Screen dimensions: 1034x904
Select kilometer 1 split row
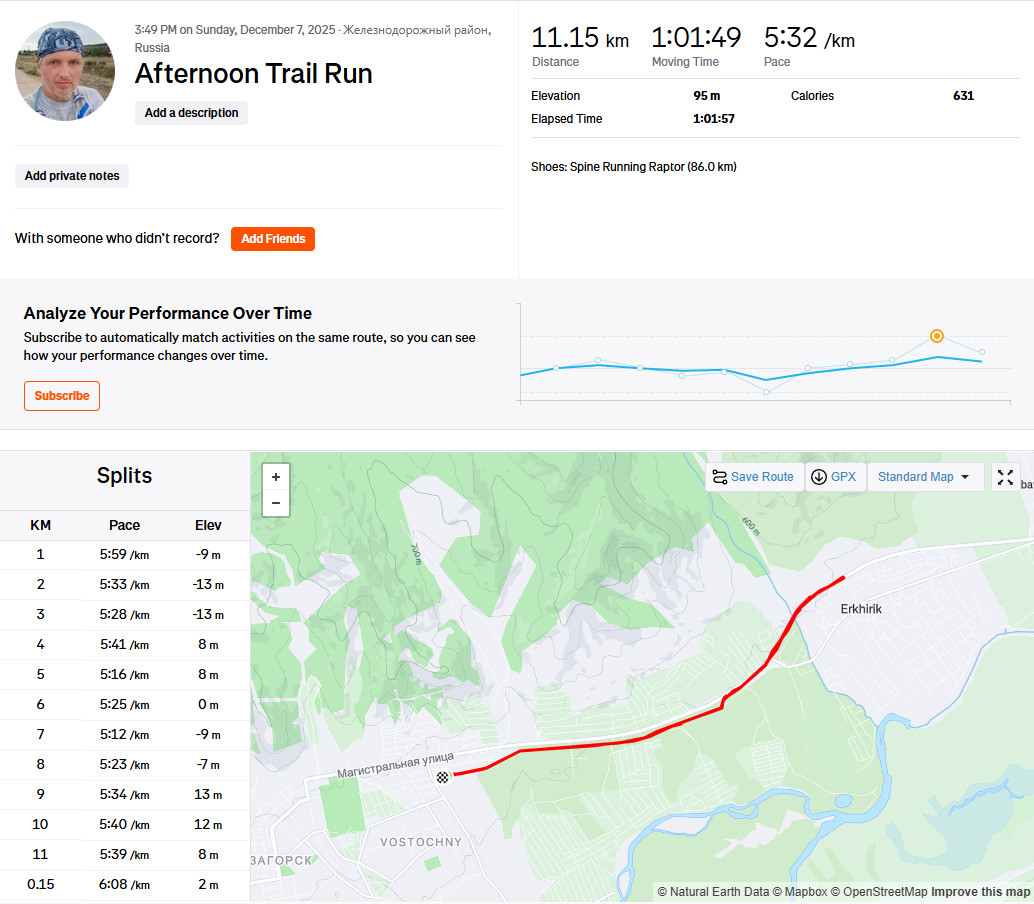pyautogui.click(x=125, y=555)
